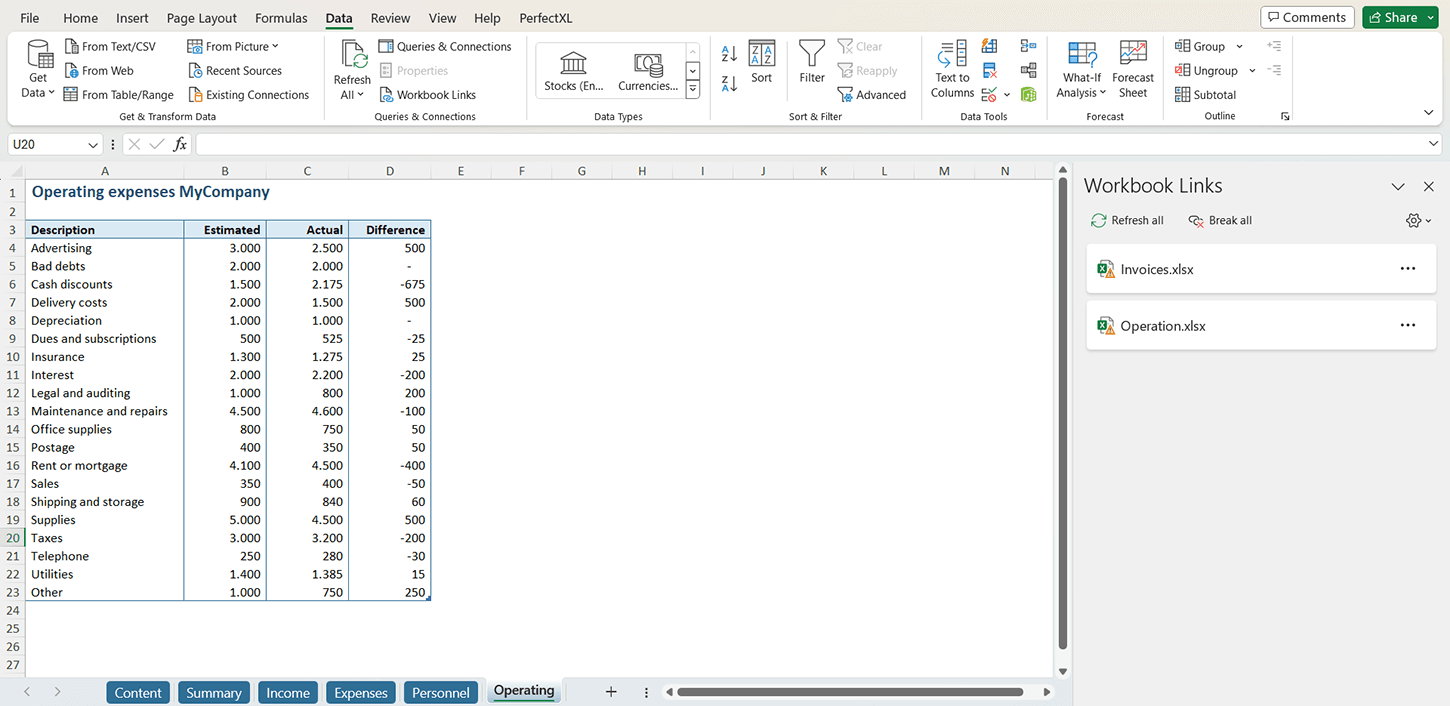This screenshot has width=1450, height=706.
Task: Collapse the Workbook Links pane
Action: tap(1398, 186)
